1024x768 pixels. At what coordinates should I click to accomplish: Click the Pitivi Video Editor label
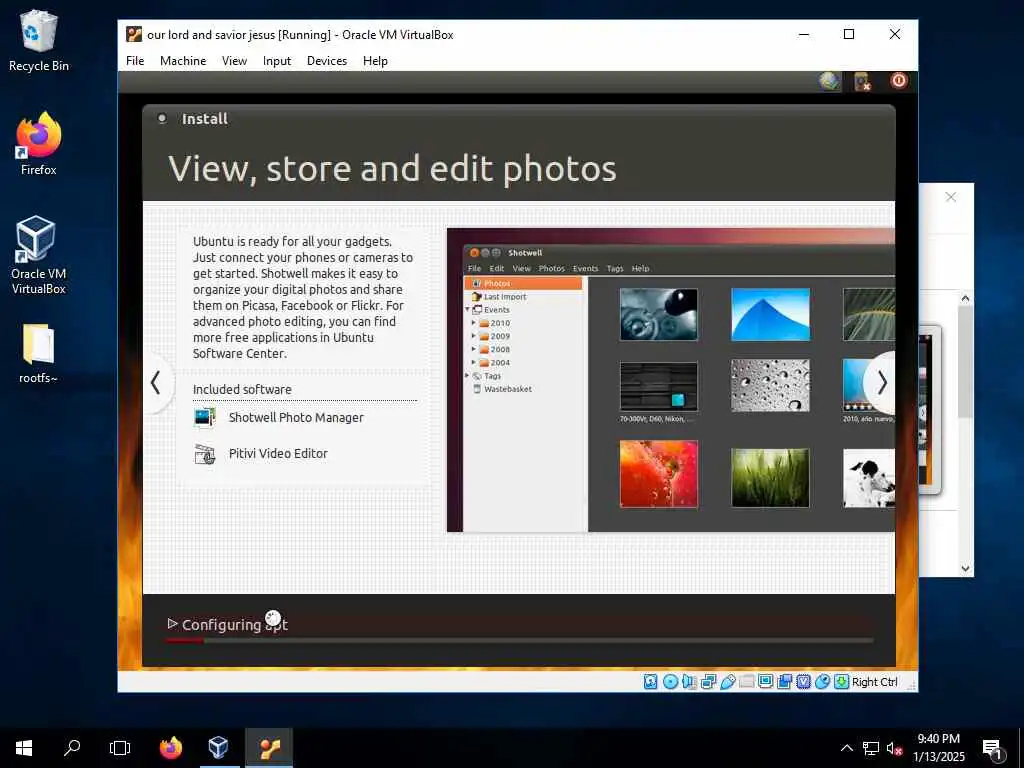point(278,453)
